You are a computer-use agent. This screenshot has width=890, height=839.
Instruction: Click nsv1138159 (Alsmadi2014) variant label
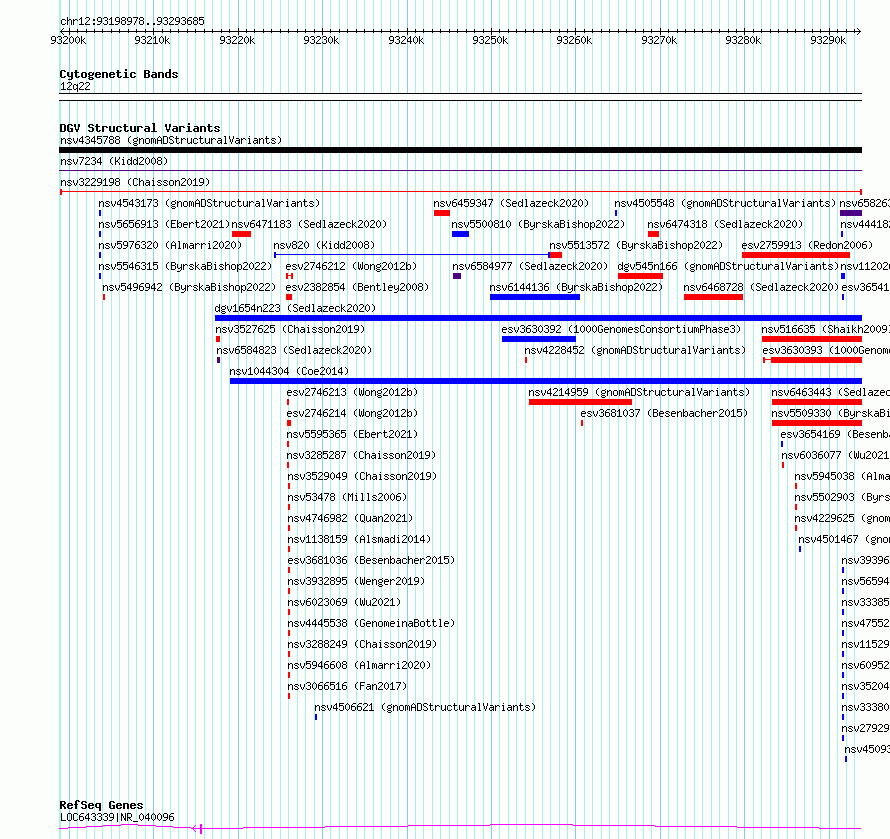tap(359, 539)
